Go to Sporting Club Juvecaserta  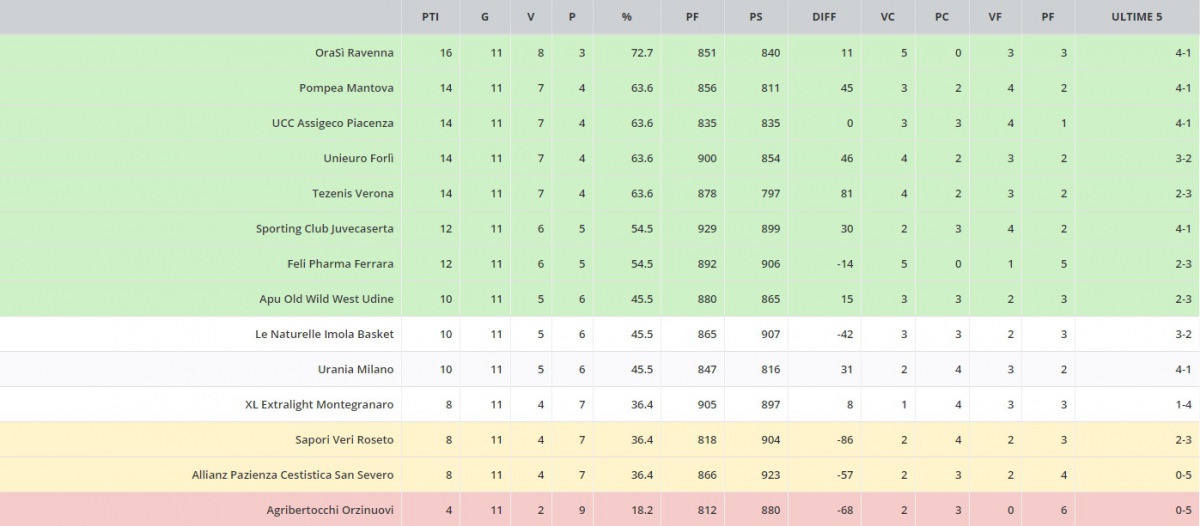tap(324, 229)
